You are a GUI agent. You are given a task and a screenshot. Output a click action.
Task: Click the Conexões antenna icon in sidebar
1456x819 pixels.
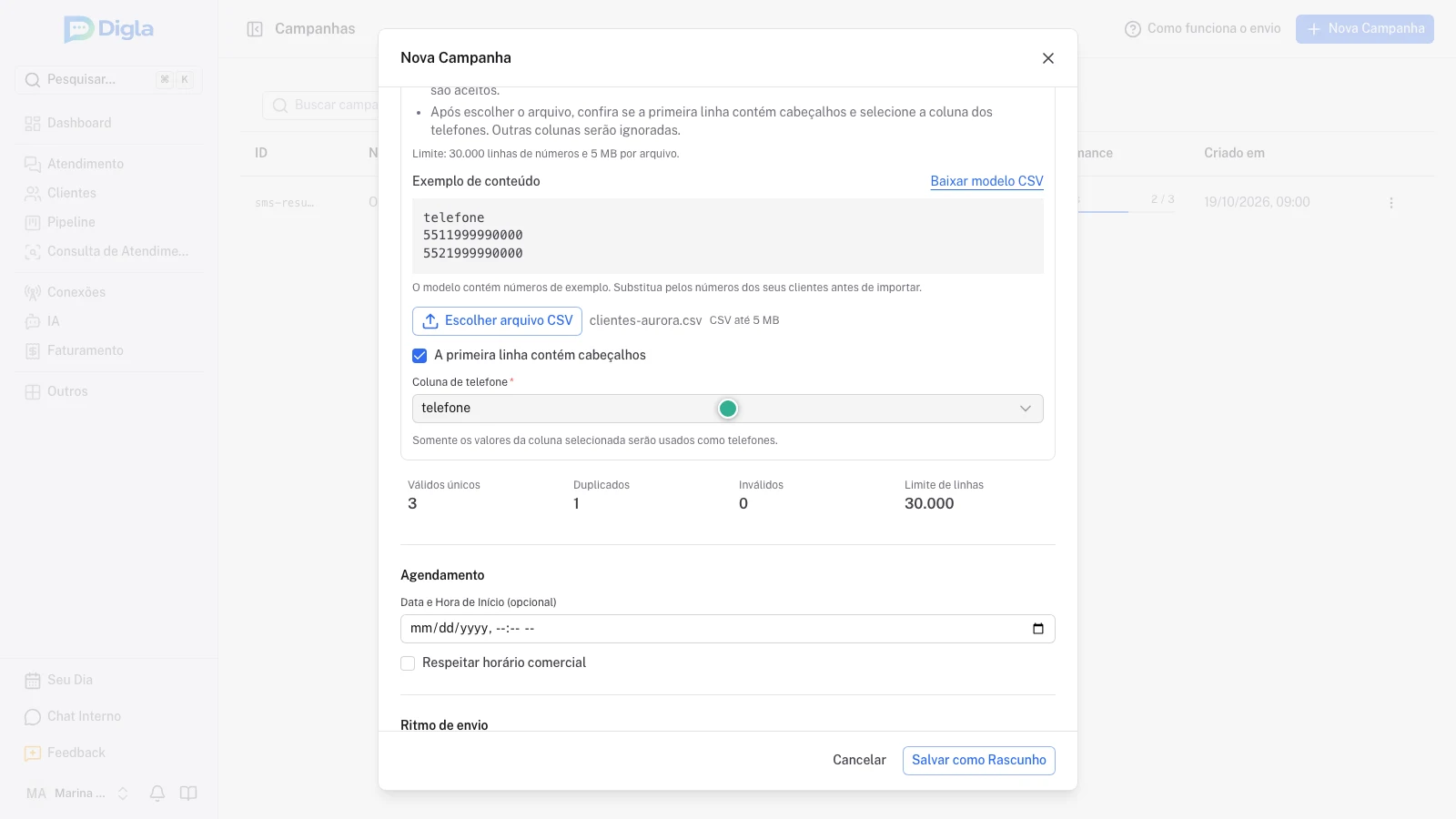point(33,293)
